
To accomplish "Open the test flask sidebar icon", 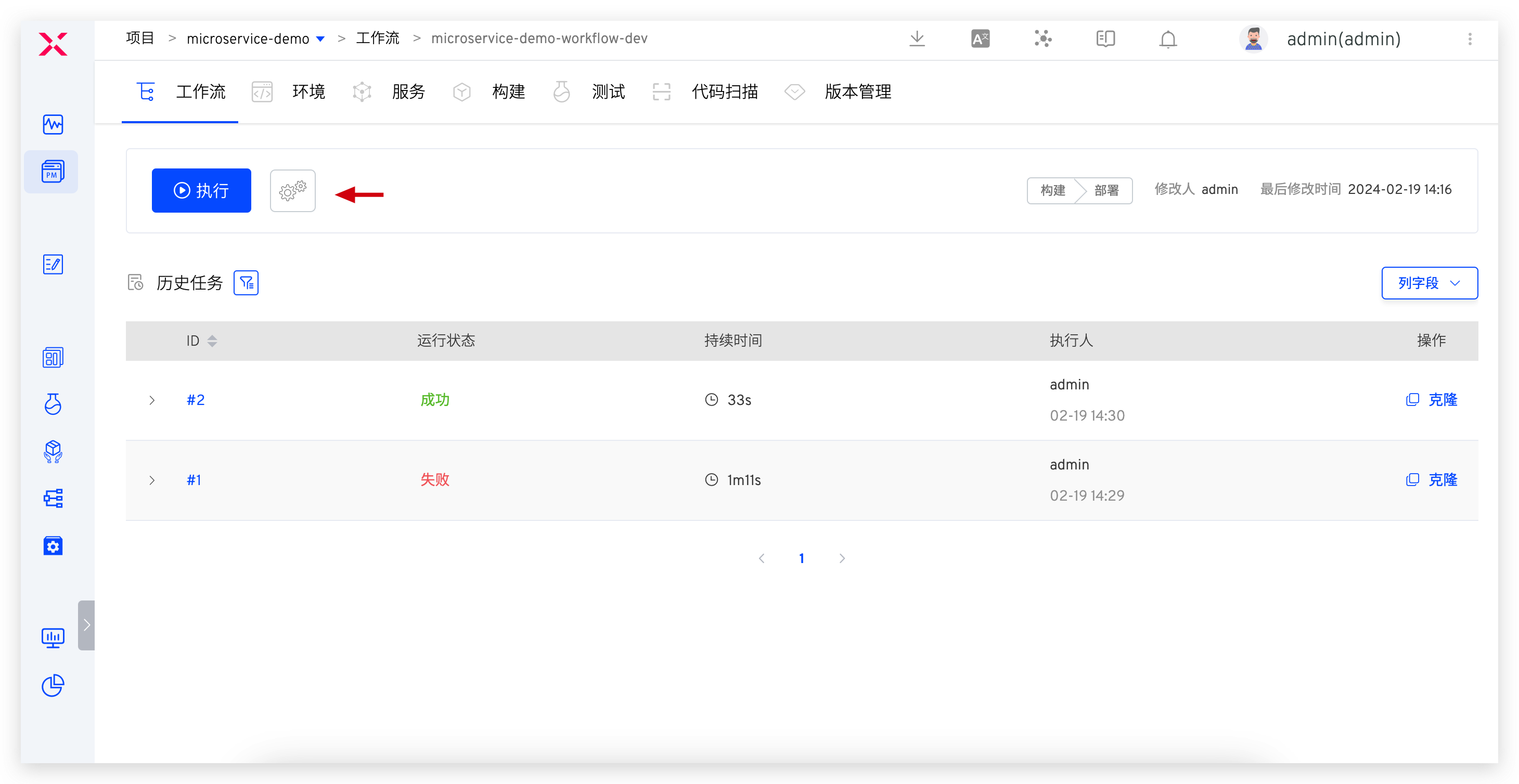I will pos(53,404).
